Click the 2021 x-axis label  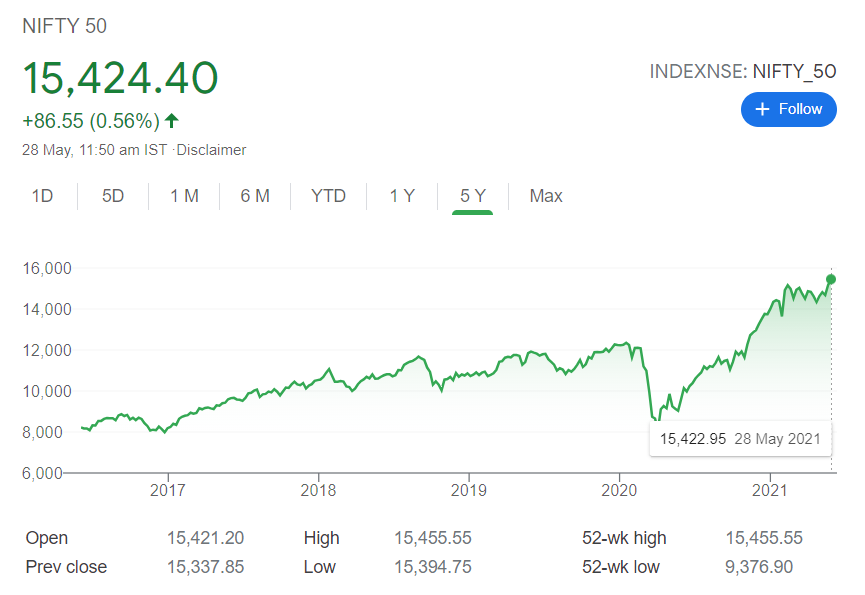click(770, 490)
